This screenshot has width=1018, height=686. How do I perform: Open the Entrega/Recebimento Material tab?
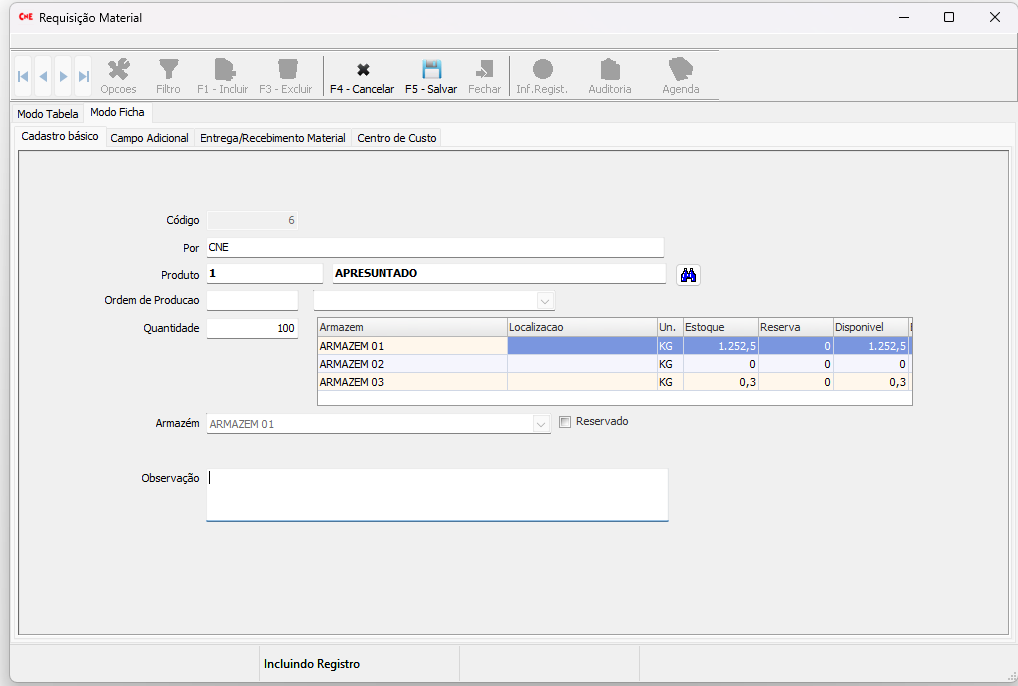[x=272, y=138]
